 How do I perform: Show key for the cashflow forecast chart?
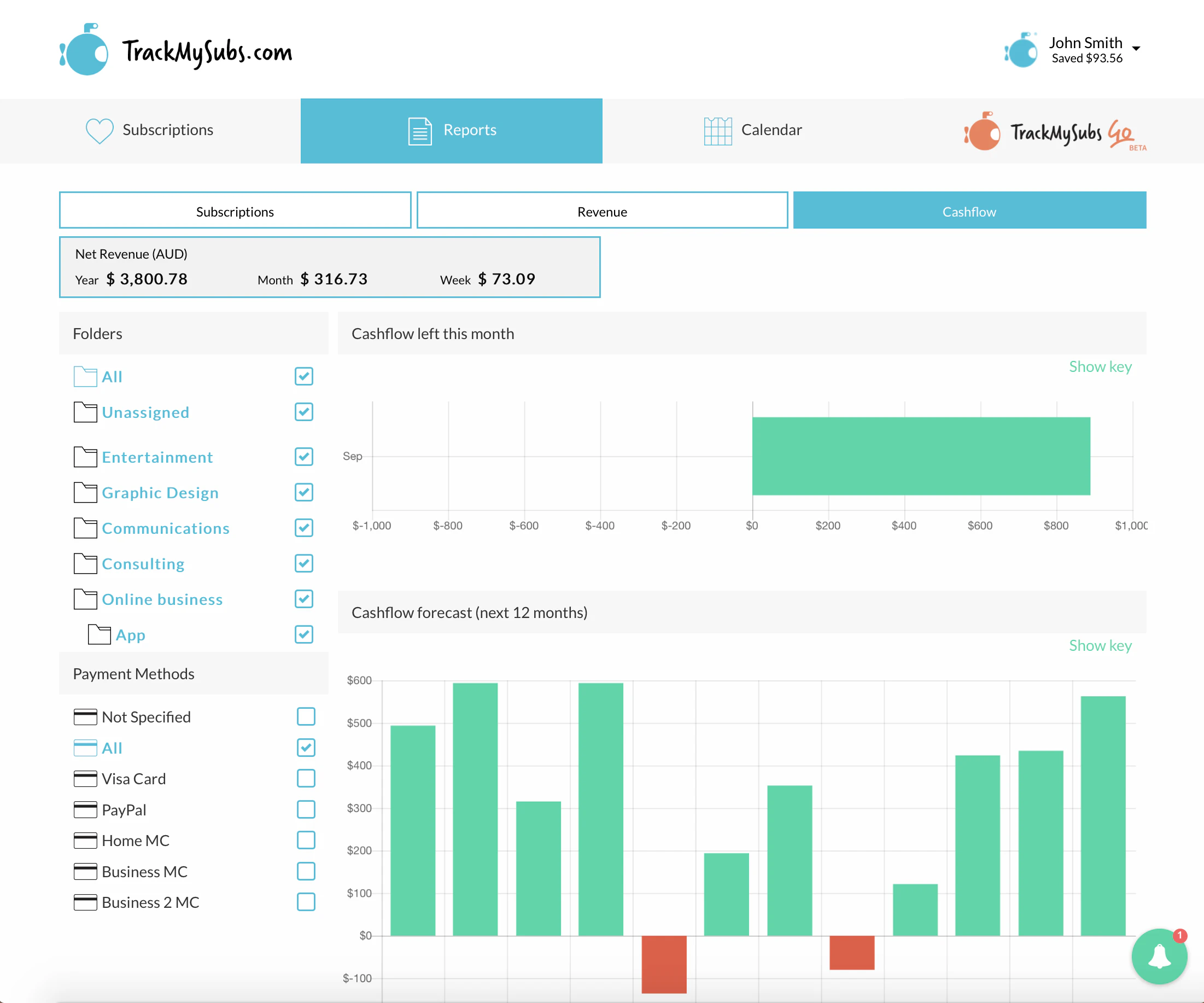[x=1100, y=646]
